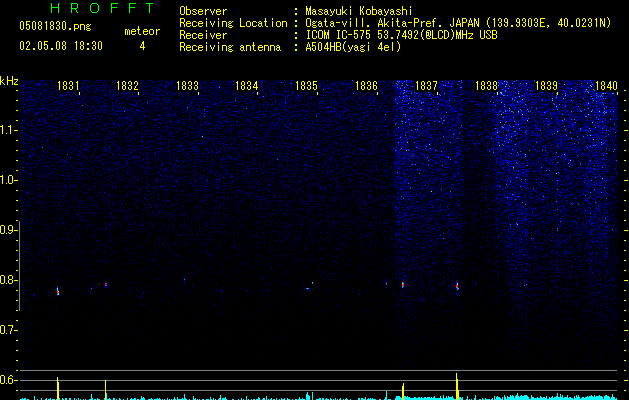Click the A504HB(yagi 4el) antenna text

pos(353,47)
